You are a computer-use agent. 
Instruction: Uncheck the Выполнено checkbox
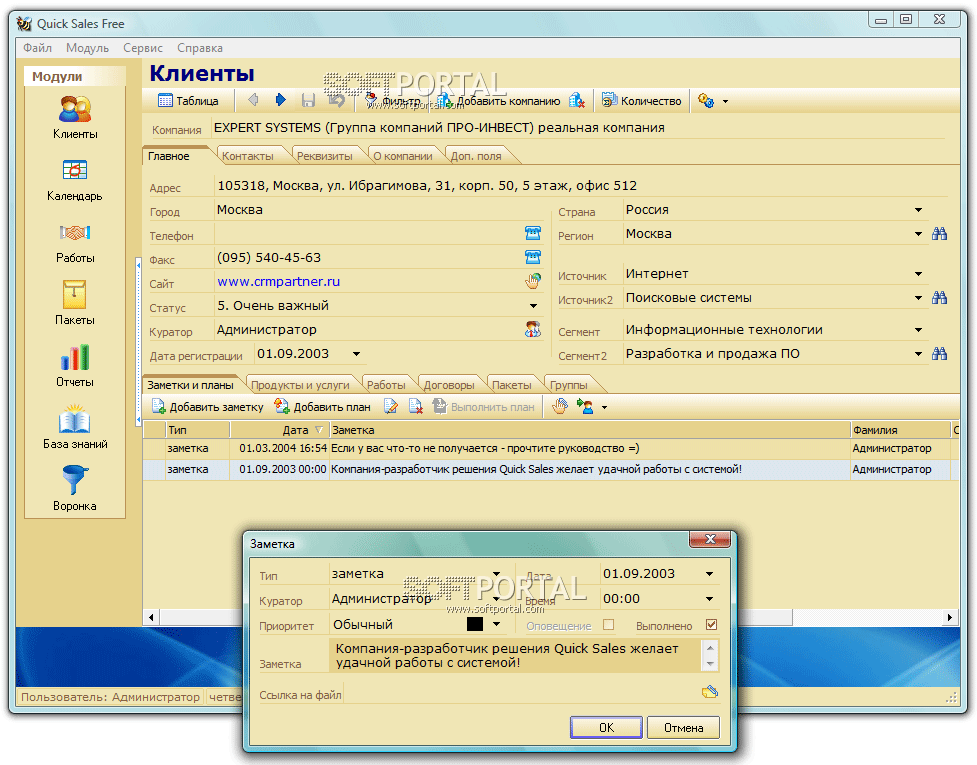(x=712, y=624)
